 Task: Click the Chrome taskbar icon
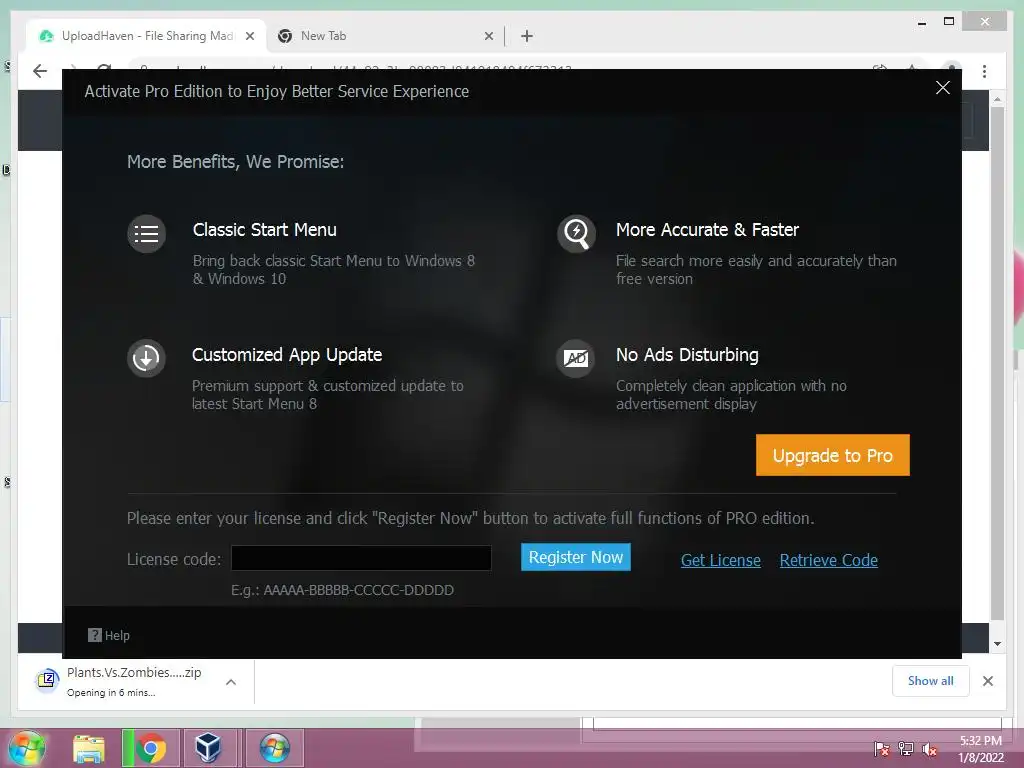pos(150,748)
